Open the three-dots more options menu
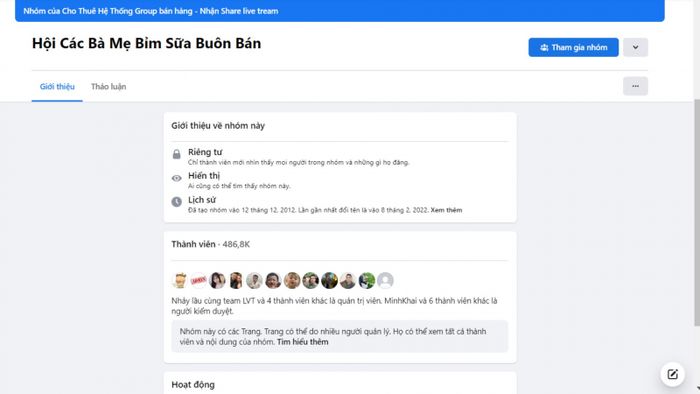This screenshot has height=394, width=700. tap(635, 86)
